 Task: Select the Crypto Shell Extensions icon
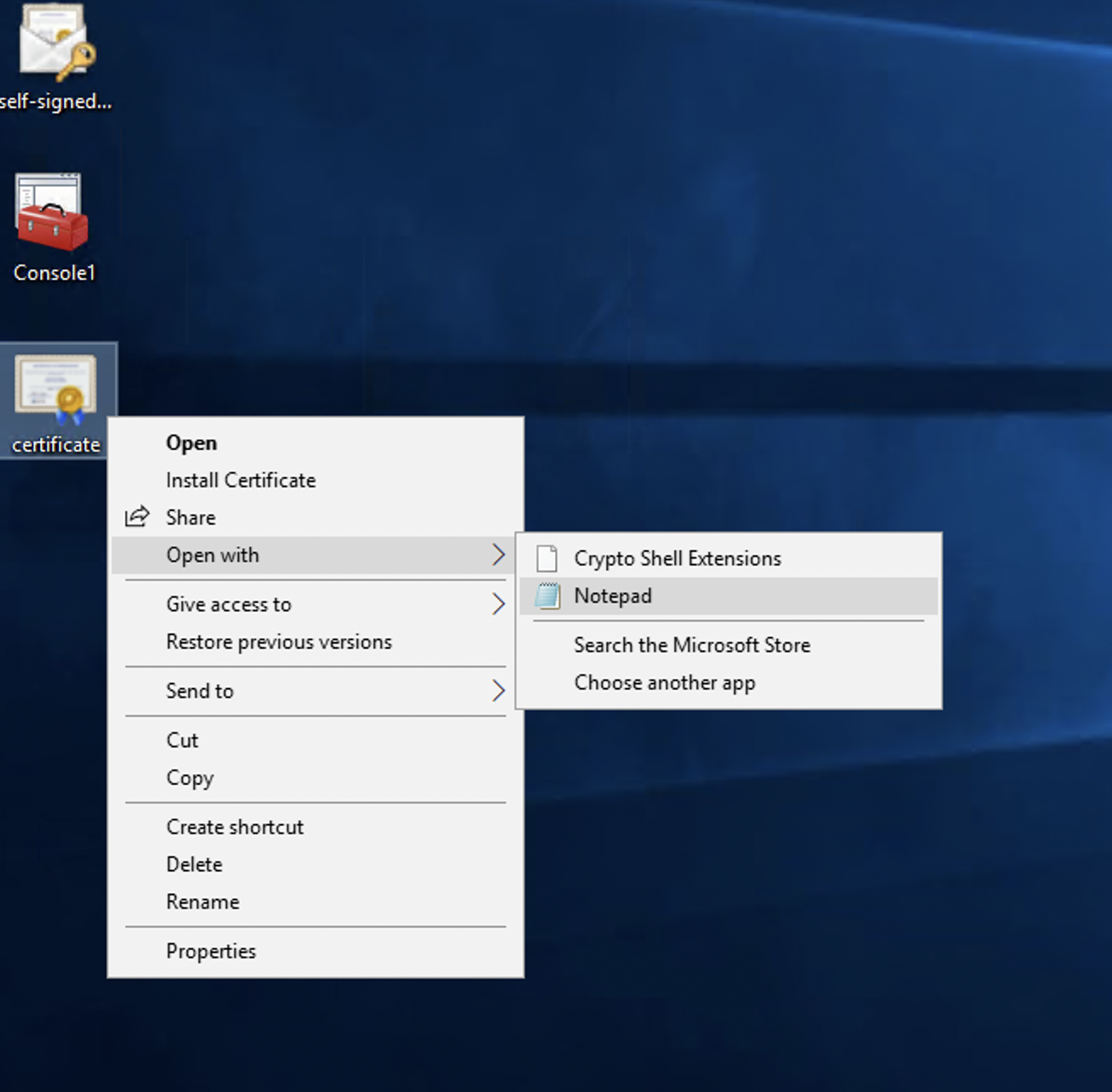547,558
